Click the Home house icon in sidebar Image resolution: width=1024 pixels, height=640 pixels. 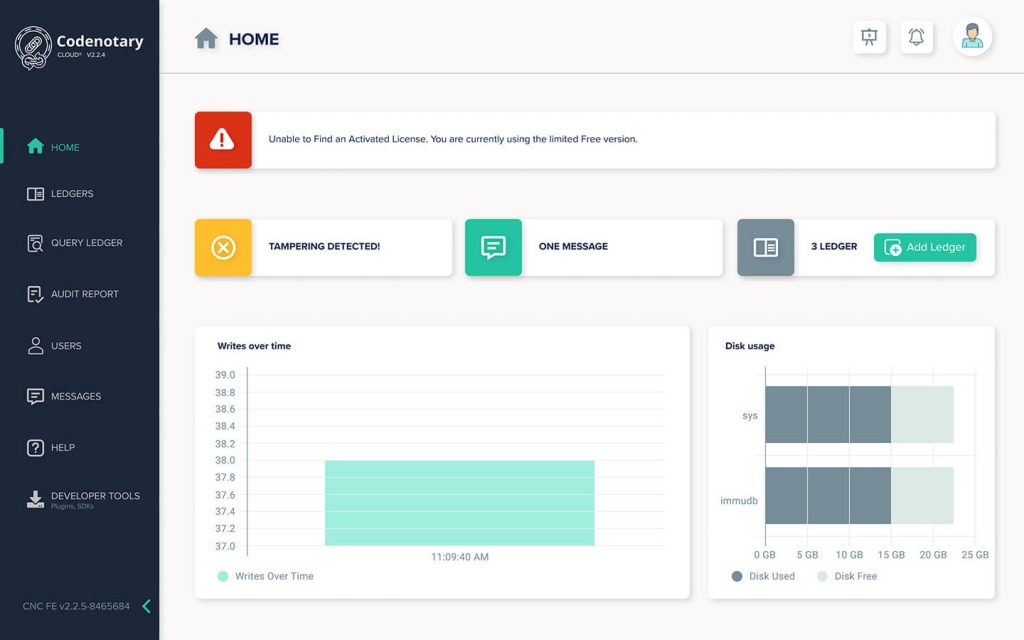coord(35,146)
